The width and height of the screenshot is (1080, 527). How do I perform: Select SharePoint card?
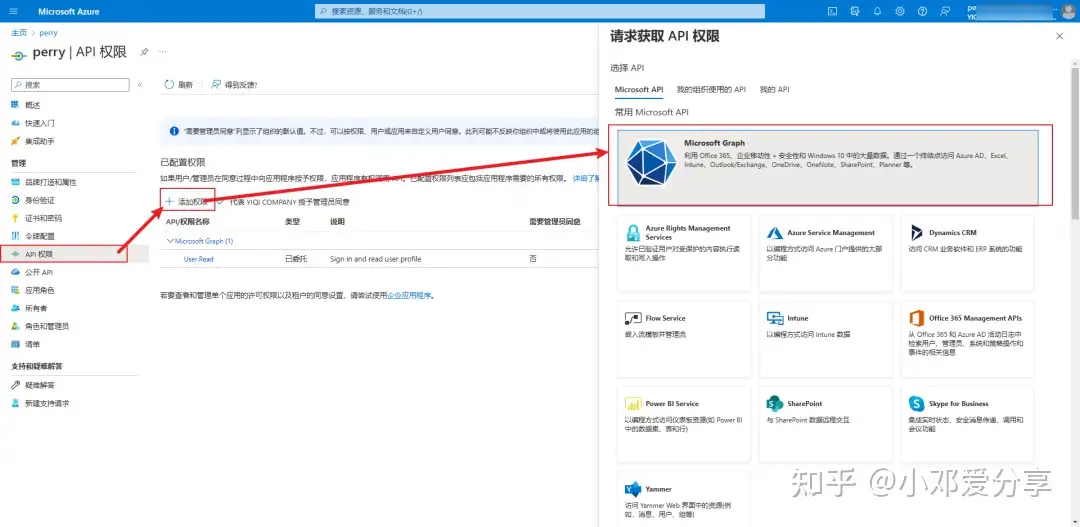point(826,424)
